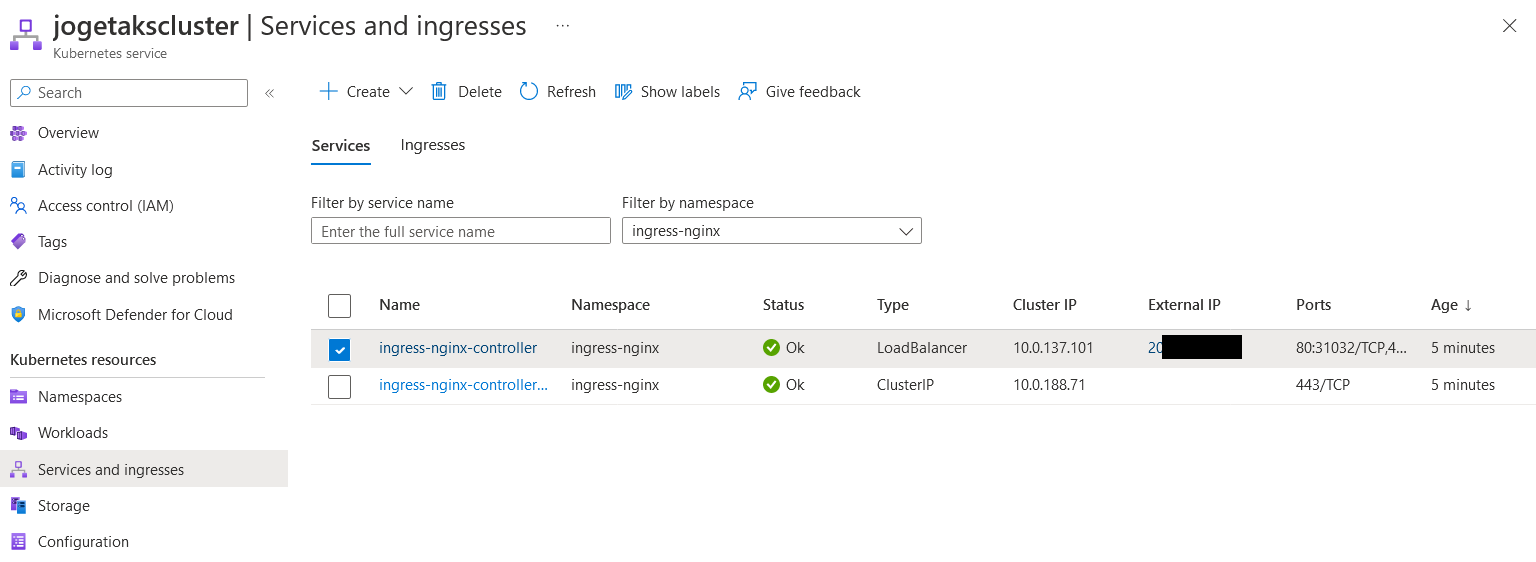Open the Filter by namespace dropdown

tap(771, 231)
